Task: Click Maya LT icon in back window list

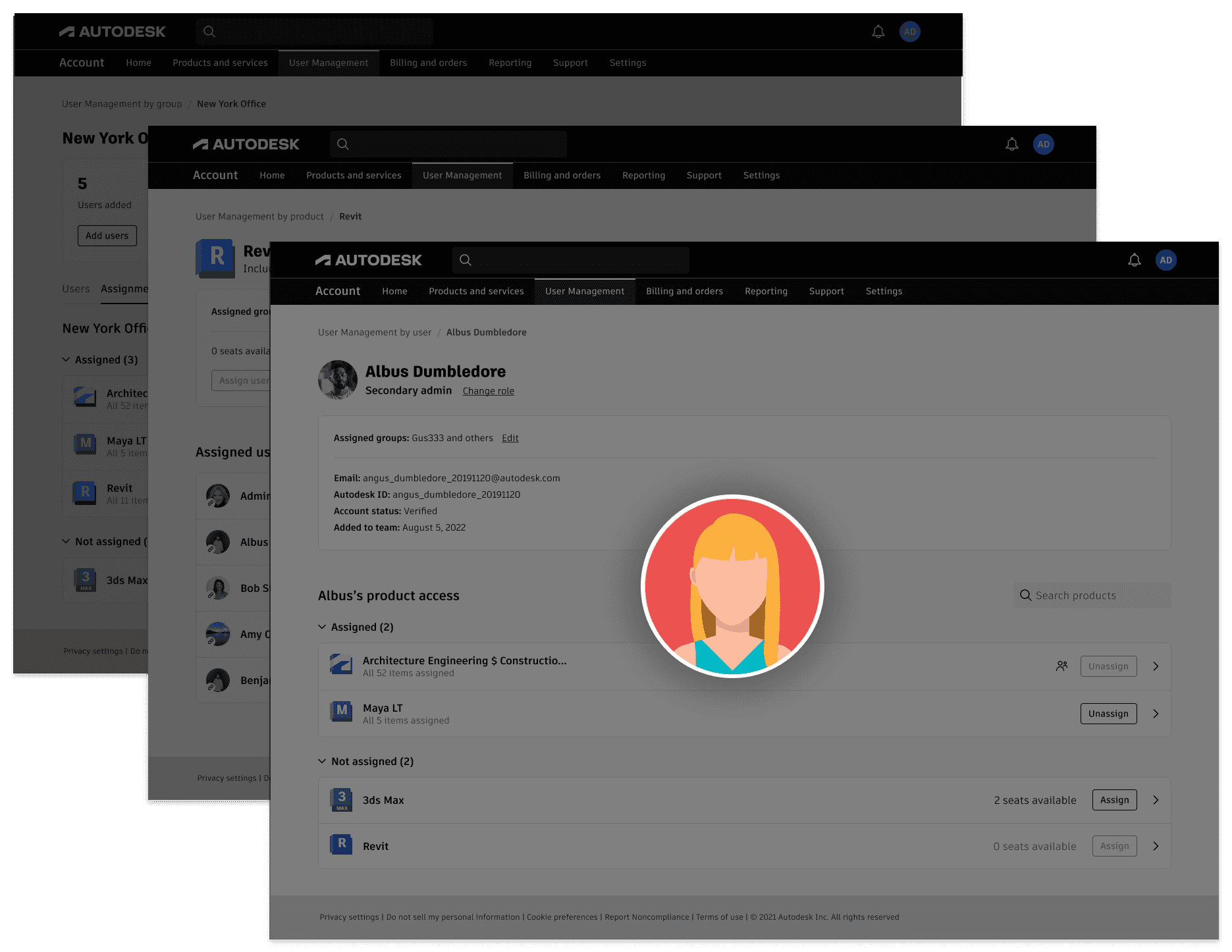Action: [85, 446]
